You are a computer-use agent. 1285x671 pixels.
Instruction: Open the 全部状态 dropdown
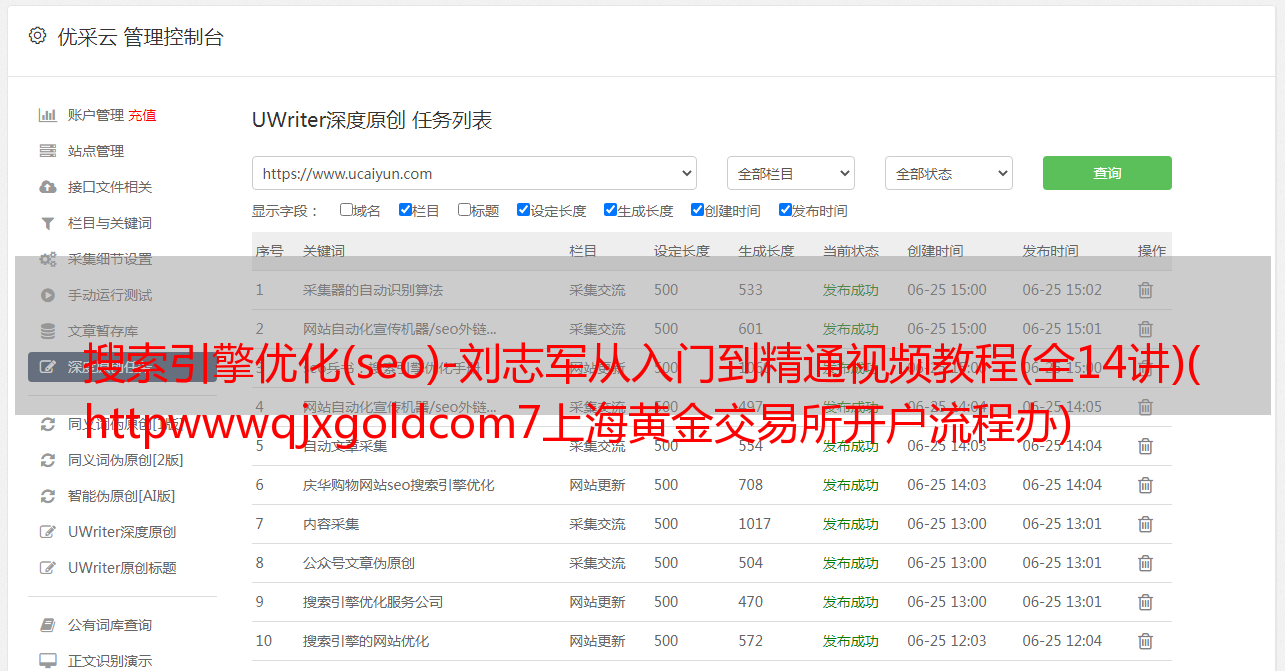pyautogui.click(x=949, y=173)
